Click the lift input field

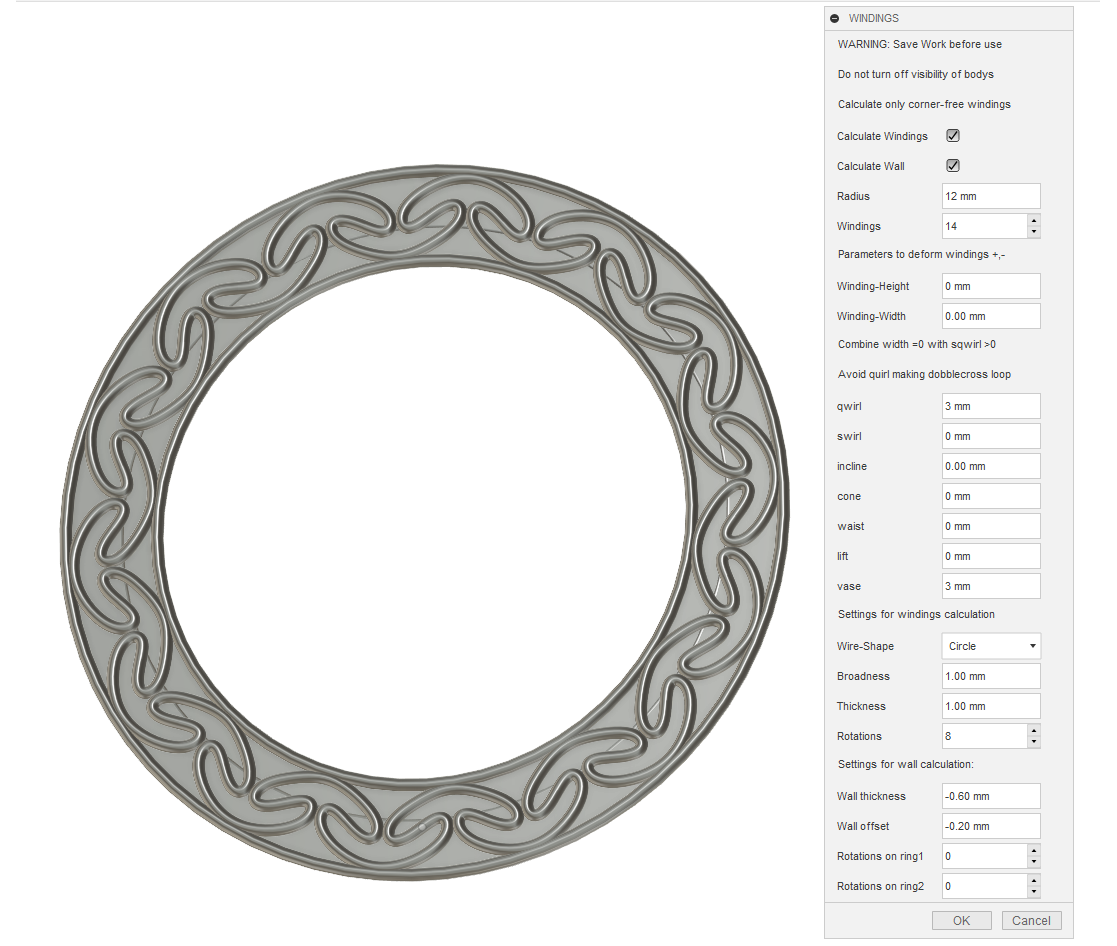point(990,556)
